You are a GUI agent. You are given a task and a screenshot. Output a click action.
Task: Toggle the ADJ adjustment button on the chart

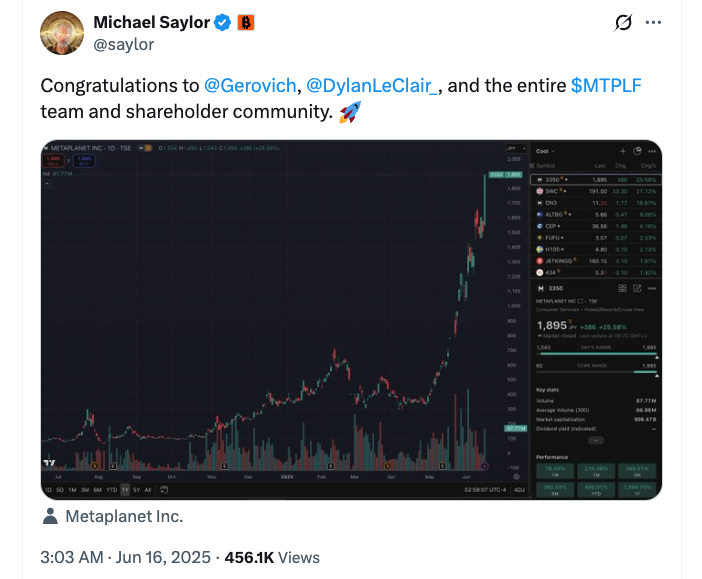tap(517, 490)
